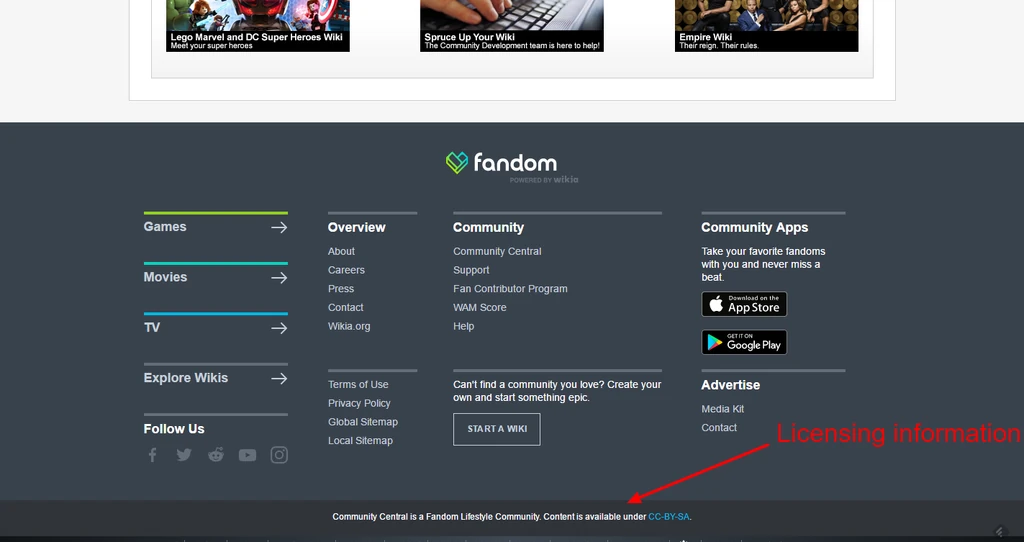
Task: Click the Facebook icon under Follow Us
Action: 153,455
